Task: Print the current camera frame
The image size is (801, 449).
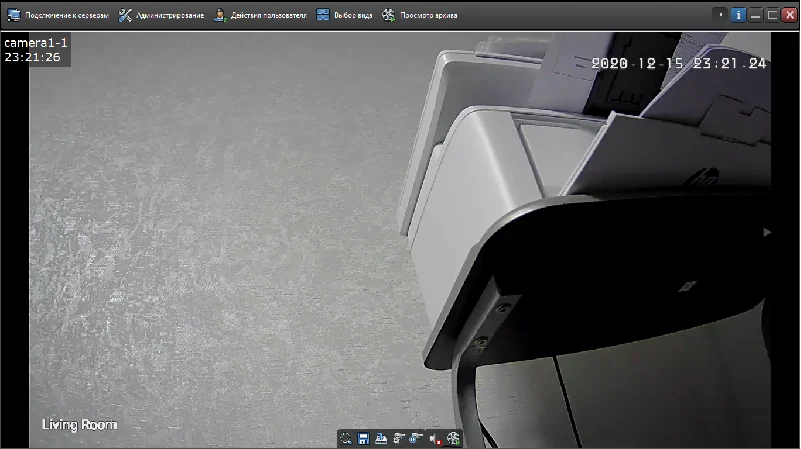Action: point(381,438)
